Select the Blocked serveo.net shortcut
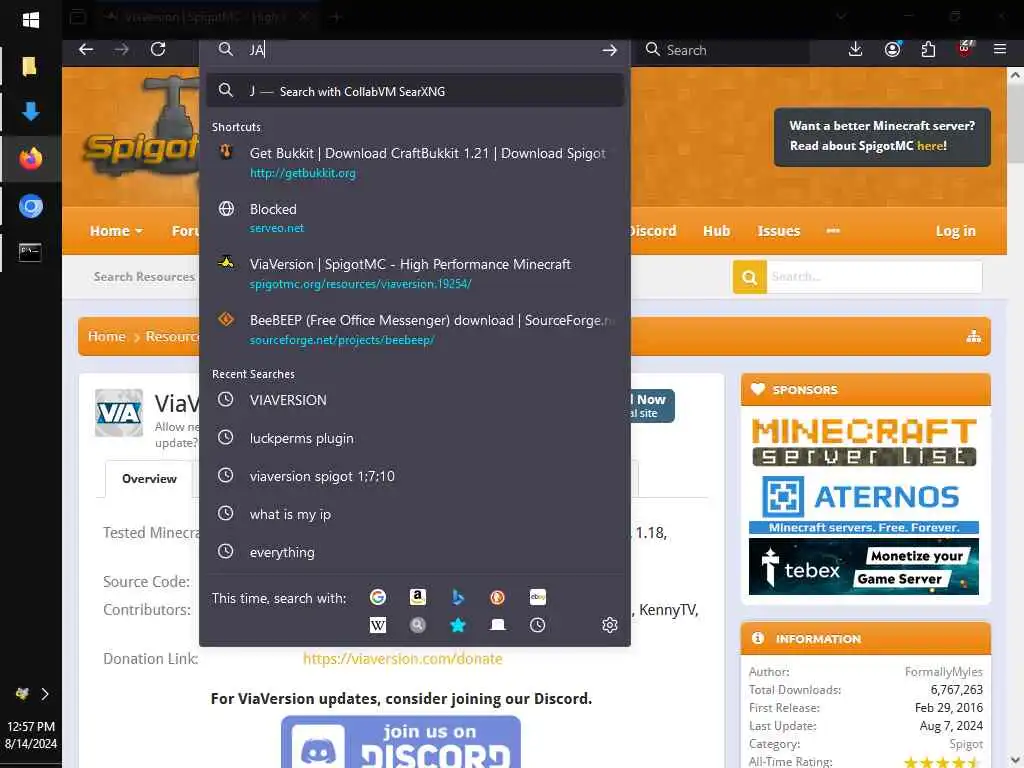Viewport: 1024px width, 768px height. (415, 217)
